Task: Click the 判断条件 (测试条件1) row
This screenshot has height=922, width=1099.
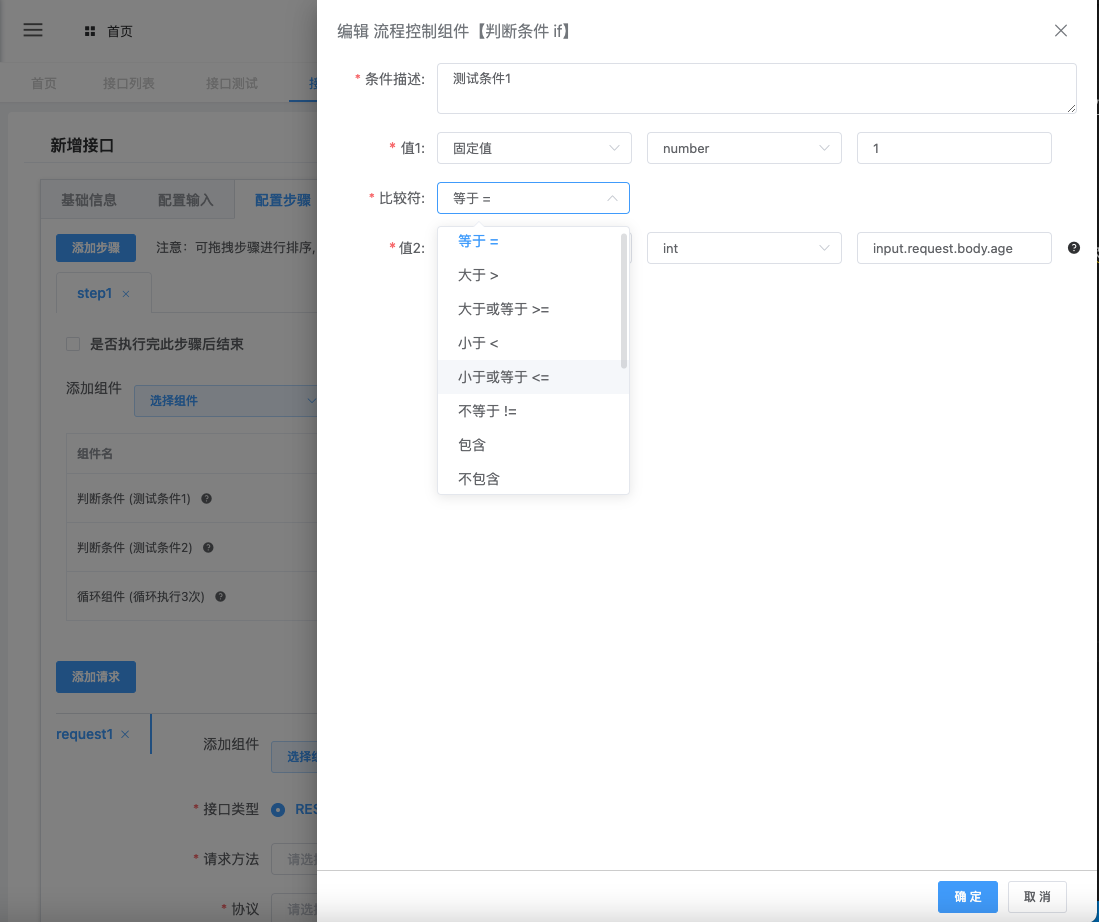Action: click(x=192, y=499)
